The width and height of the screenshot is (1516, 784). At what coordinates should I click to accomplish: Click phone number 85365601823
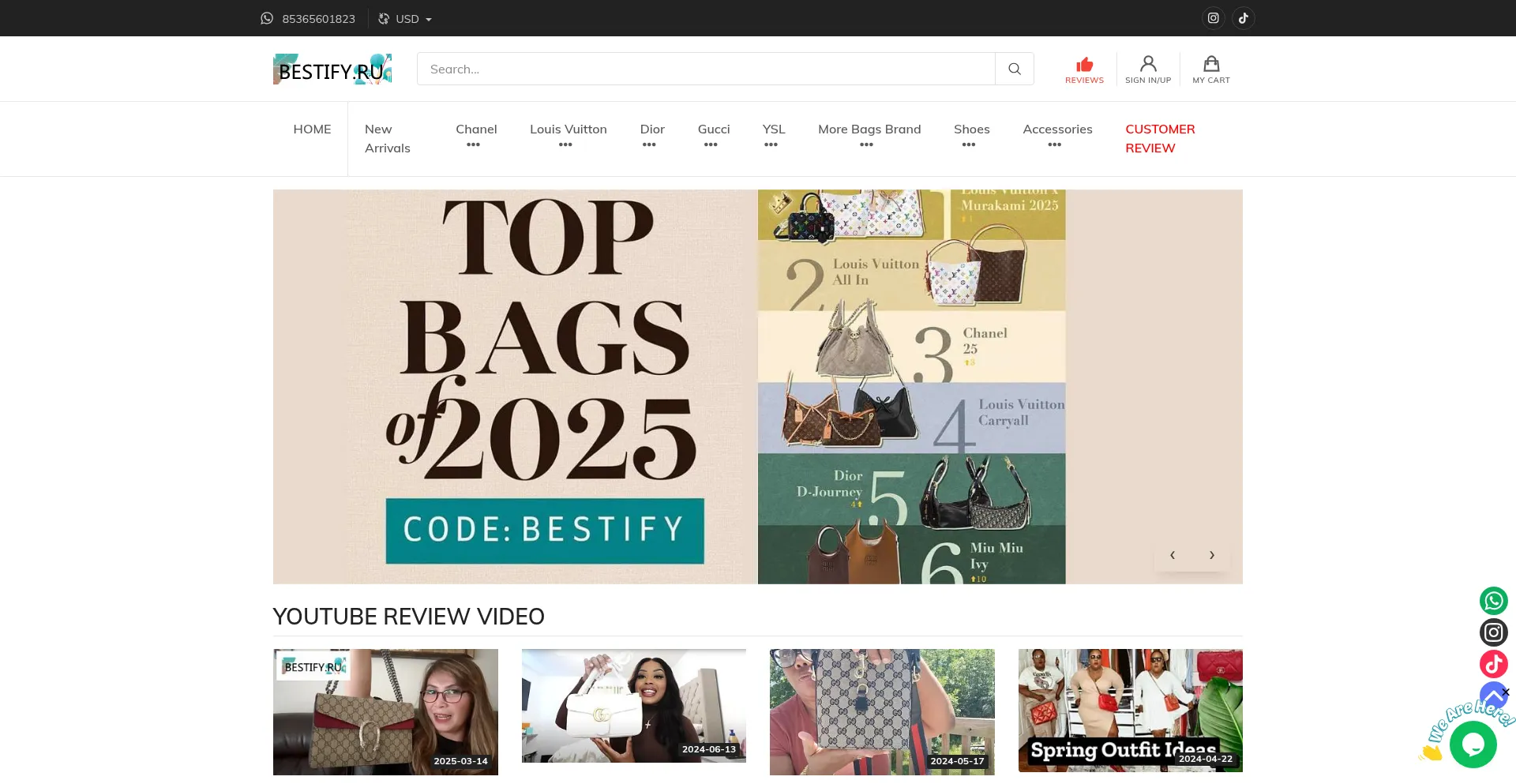tap(318, 19)
